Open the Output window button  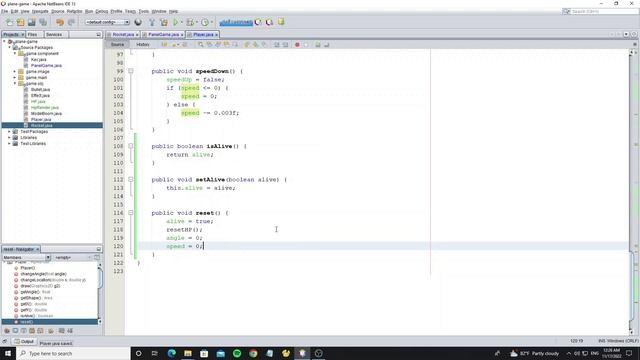tap(24, 342)
